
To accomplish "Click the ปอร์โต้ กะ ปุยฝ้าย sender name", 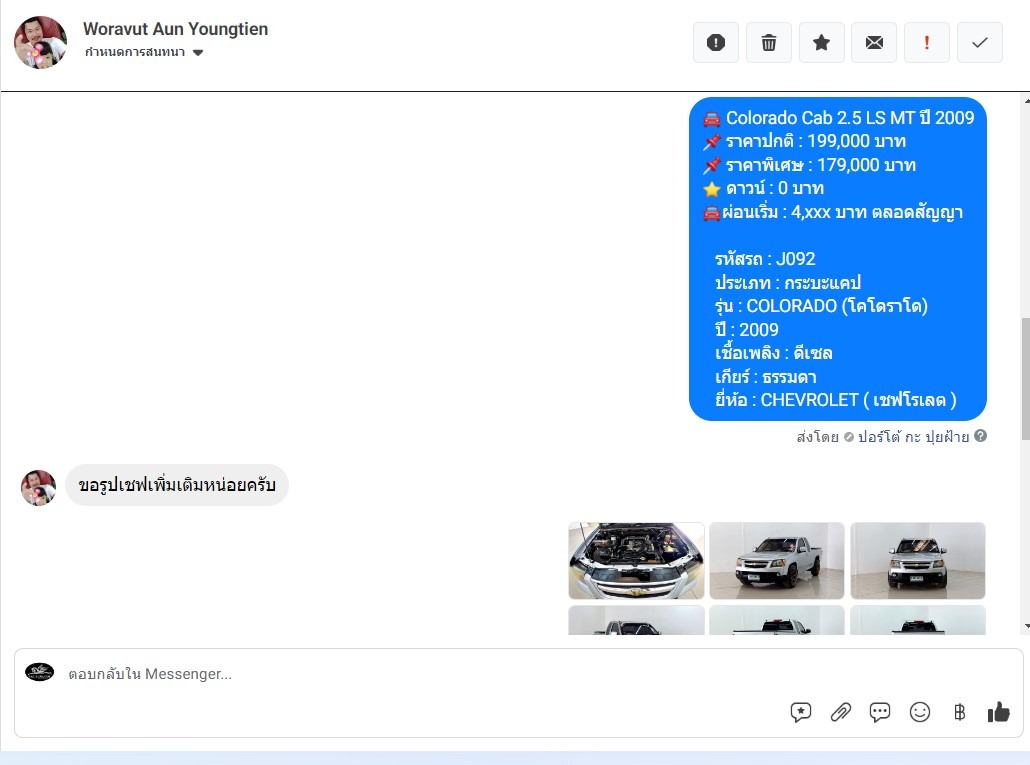I will click(x=913, y=437).
